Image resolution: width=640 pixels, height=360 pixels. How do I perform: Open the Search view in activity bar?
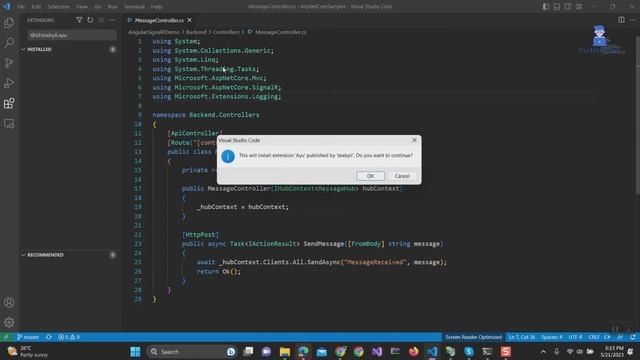tap(9, 43)
